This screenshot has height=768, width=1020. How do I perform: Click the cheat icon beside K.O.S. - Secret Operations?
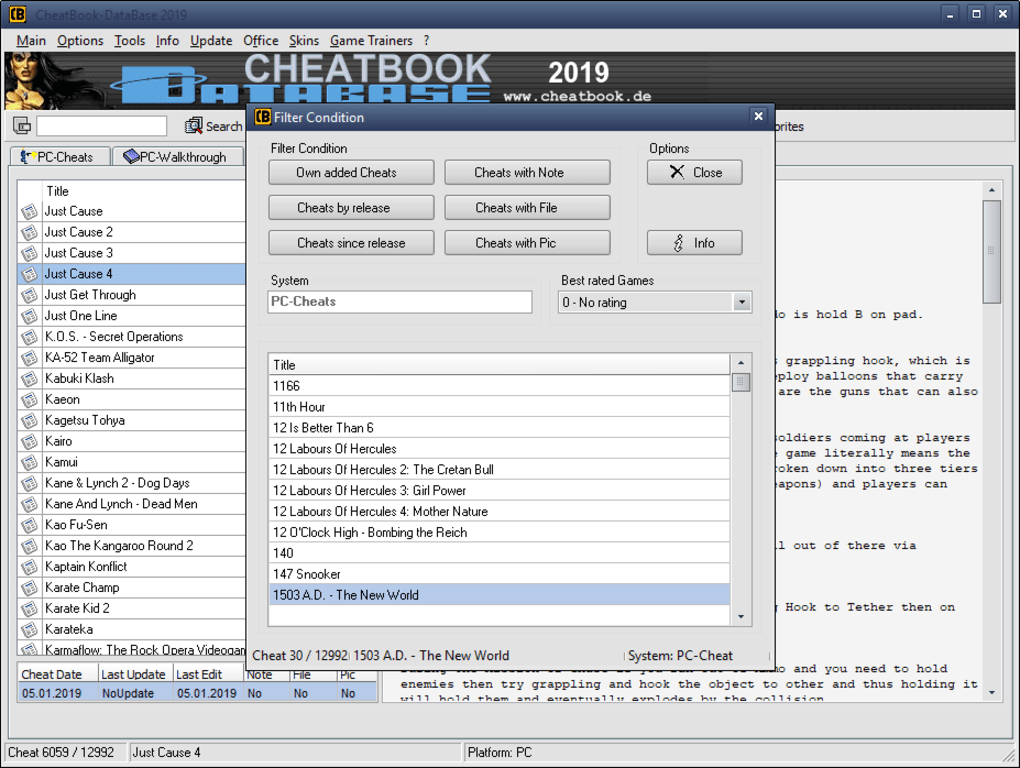[29, 337]
